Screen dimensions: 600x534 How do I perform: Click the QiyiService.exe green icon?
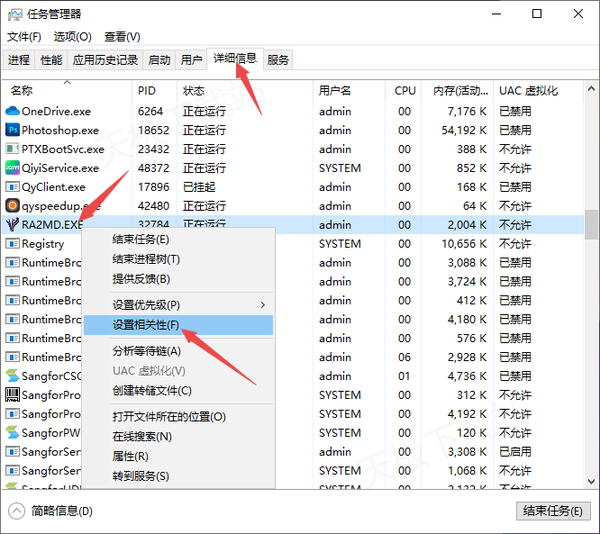[13, 168]
